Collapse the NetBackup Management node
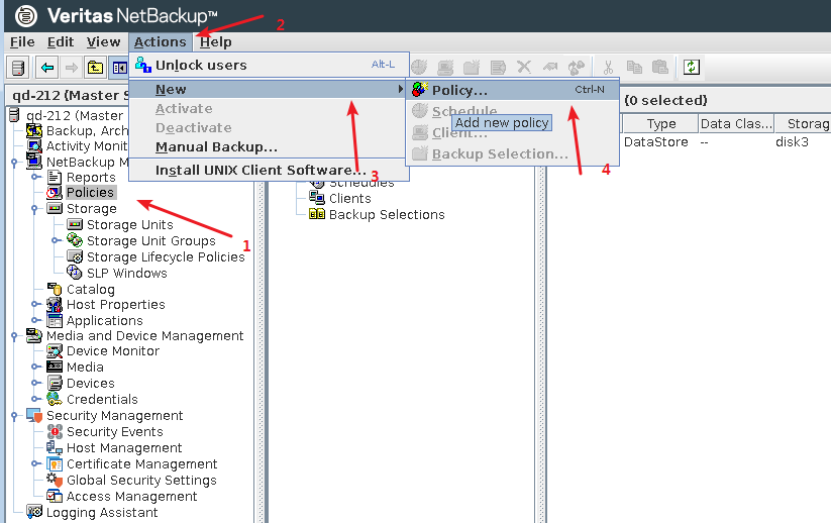 [x=14, y=162]
